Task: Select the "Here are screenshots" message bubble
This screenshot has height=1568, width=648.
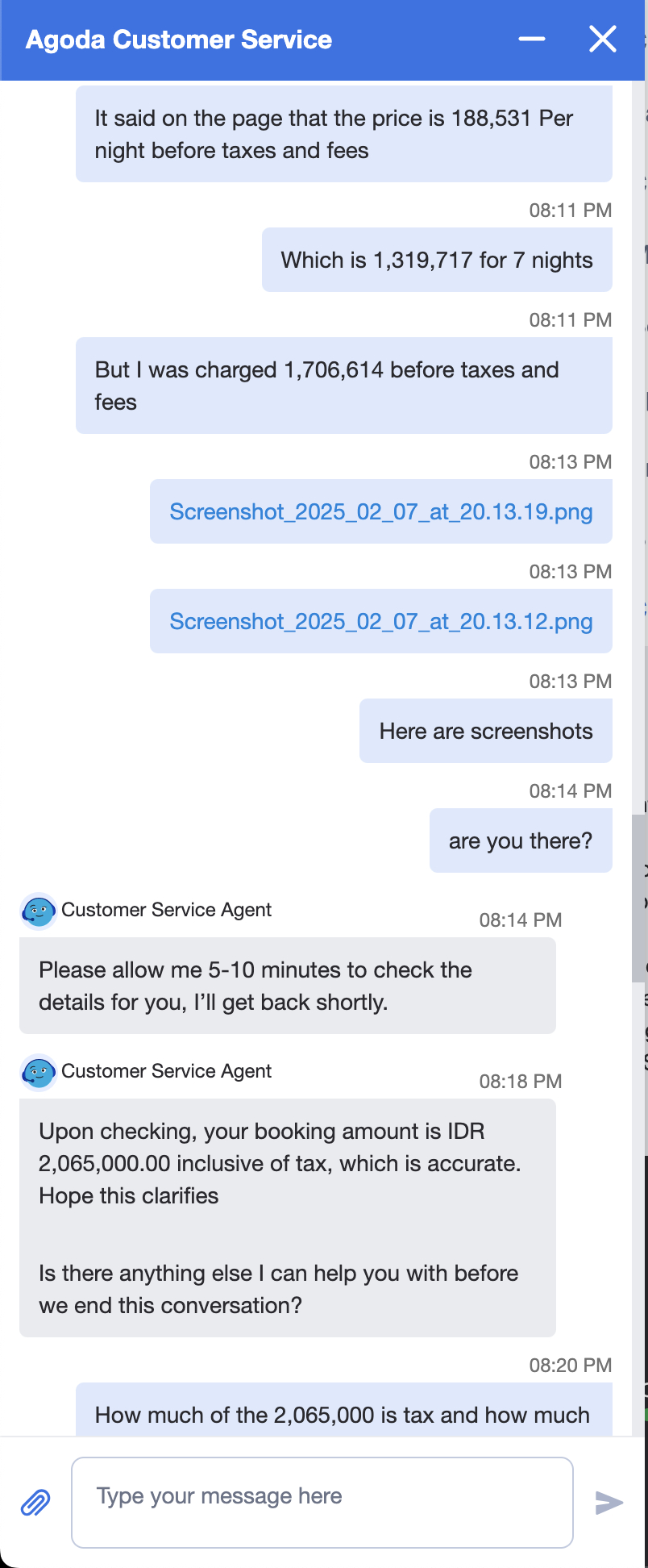Action: 486,731
